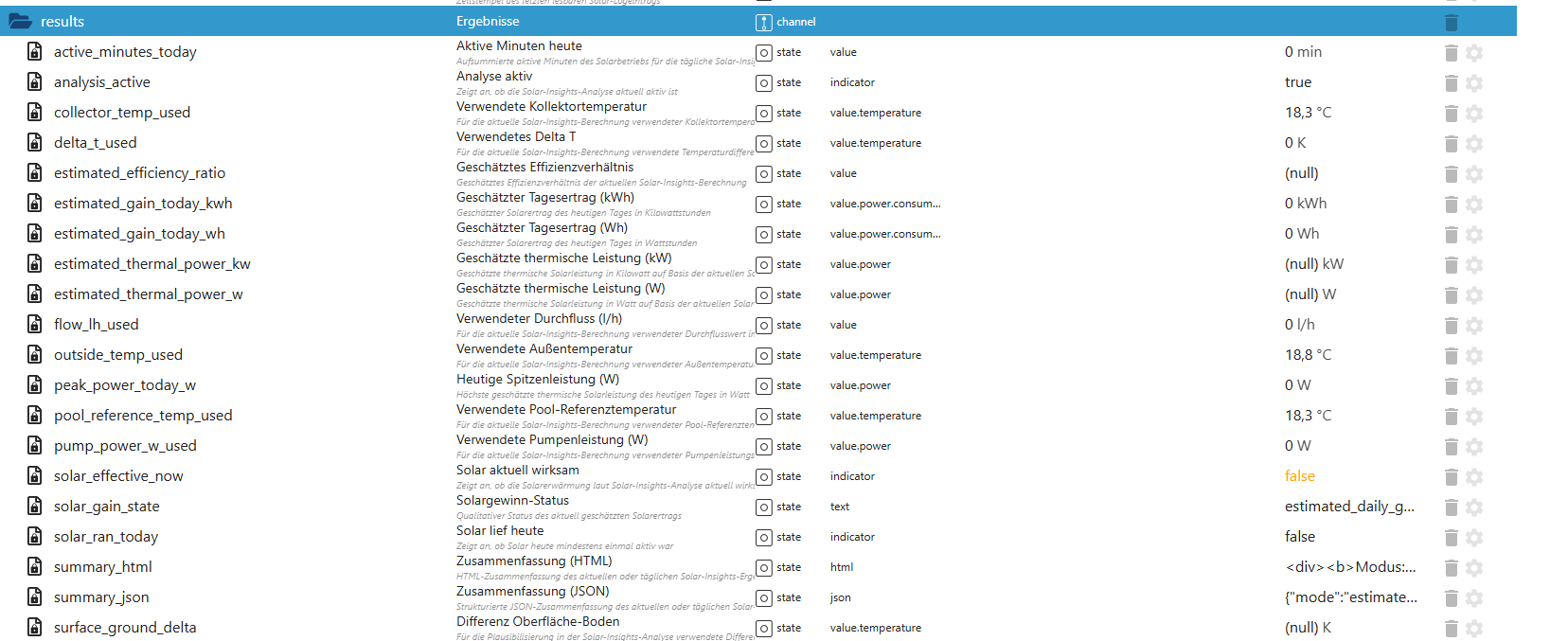
Task: Delete collector_temp_used state
Action: coord(1451,114)
